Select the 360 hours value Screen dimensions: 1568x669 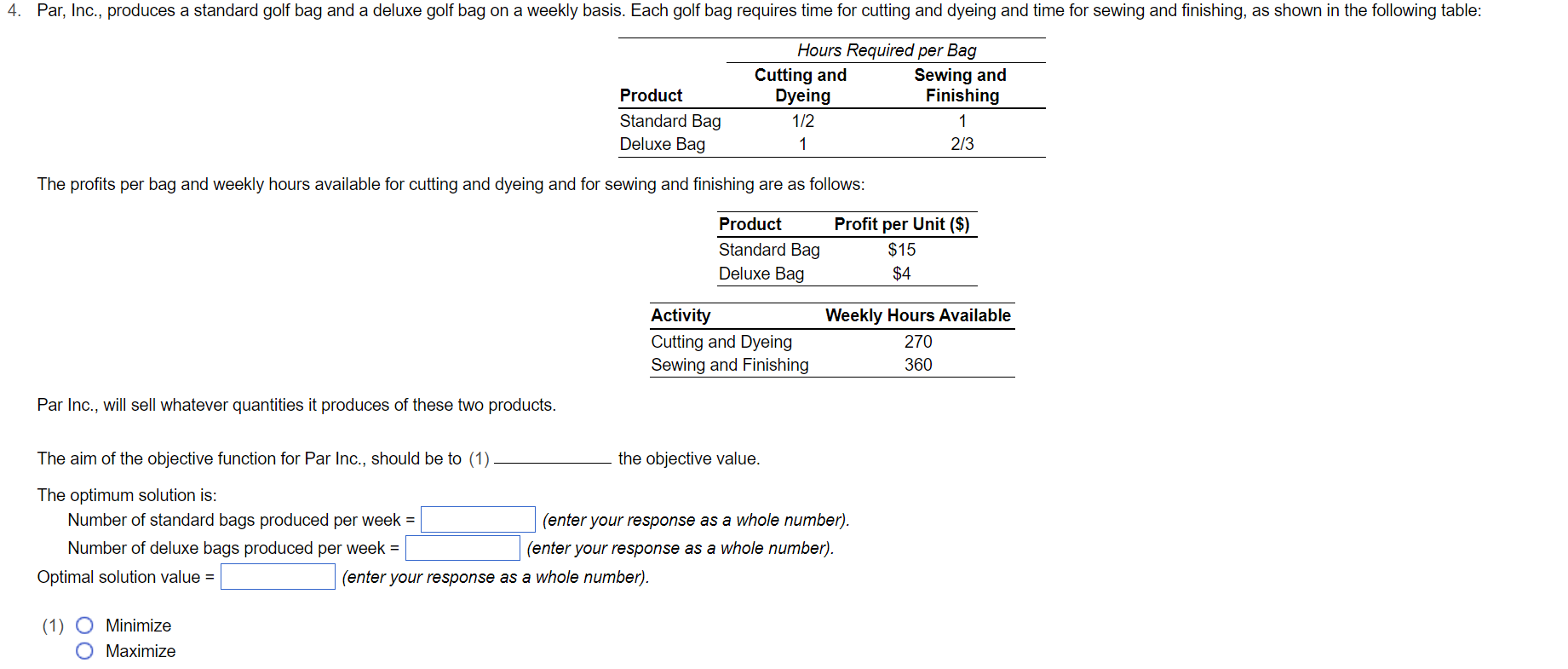coord(918,365)
